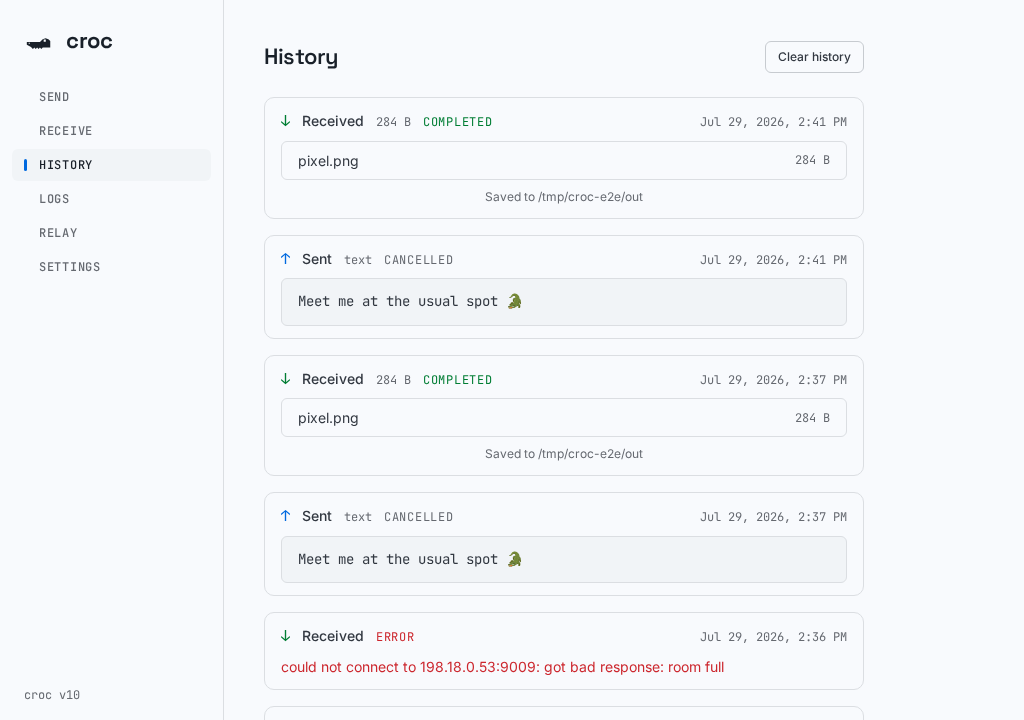The width and height of the screenshot is (1024, 720).
Task: Click the timestamp on 2:37 PM Received card
Action: [773, 380]
